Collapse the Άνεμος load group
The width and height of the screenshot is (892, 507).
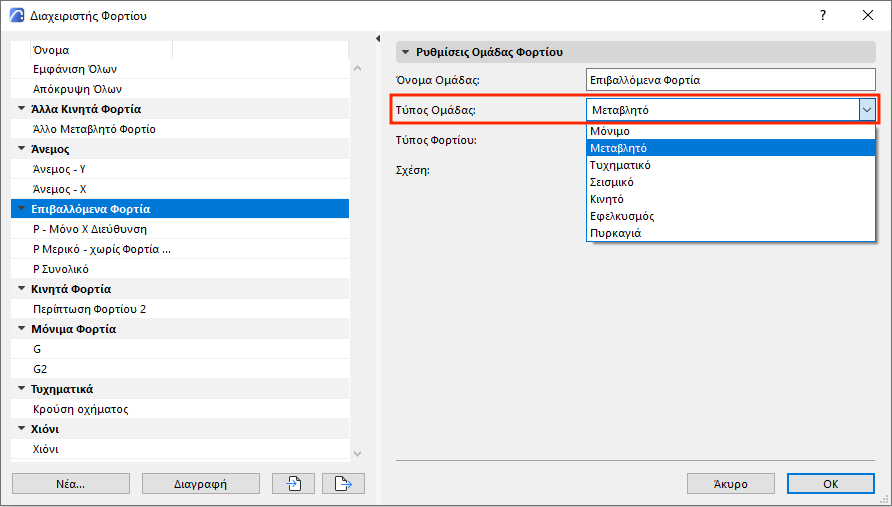22,149
